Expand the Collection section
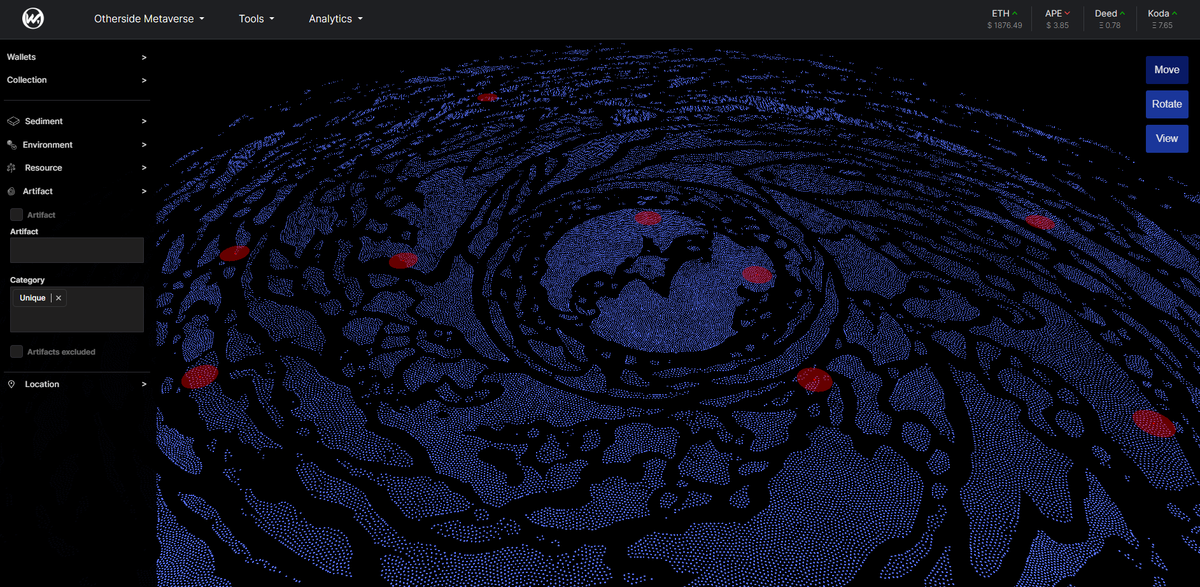Viewport: 1200px width, 587px height. click(x=144, y=80)
